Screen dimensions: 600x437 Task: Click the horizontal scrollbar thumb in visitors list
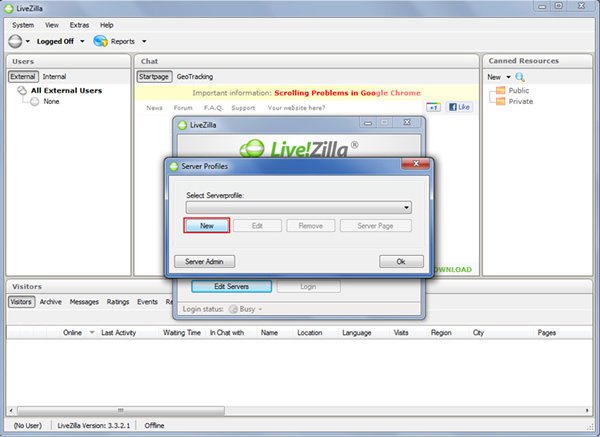coord(121,411)
